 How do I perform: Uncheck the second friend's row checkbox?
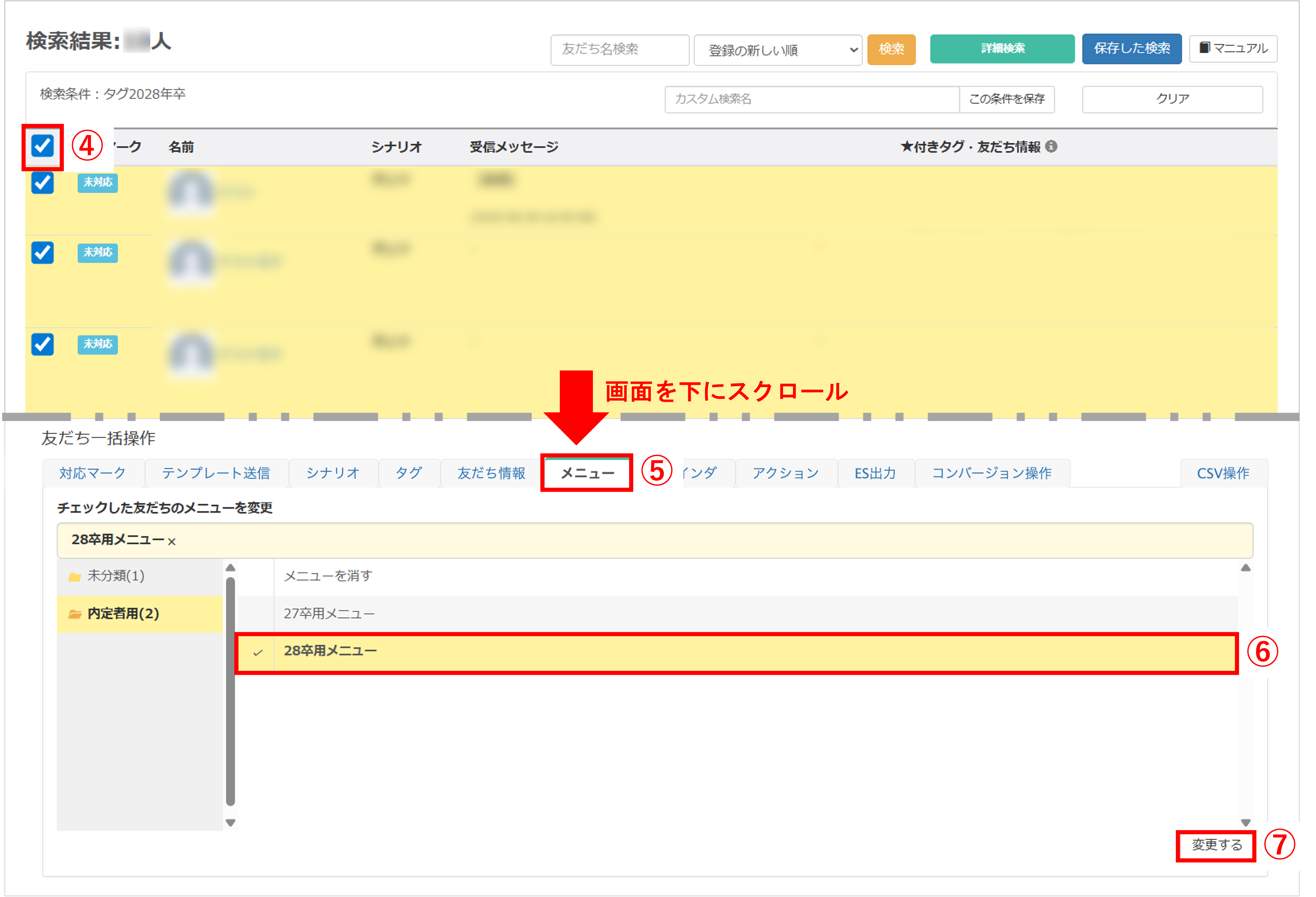click(42, 252)
